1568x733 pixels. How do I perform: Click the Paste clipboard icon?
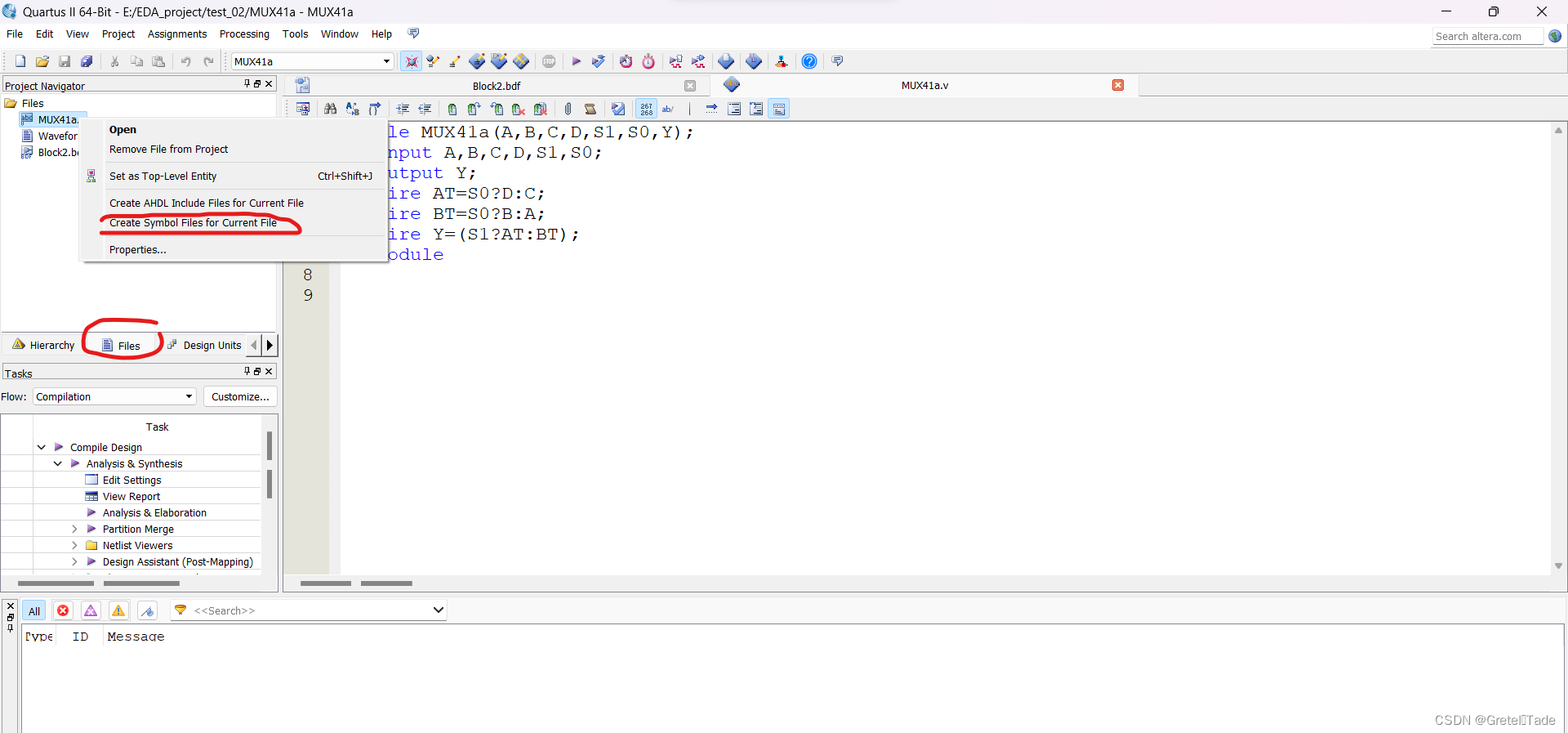coord(158,61)
